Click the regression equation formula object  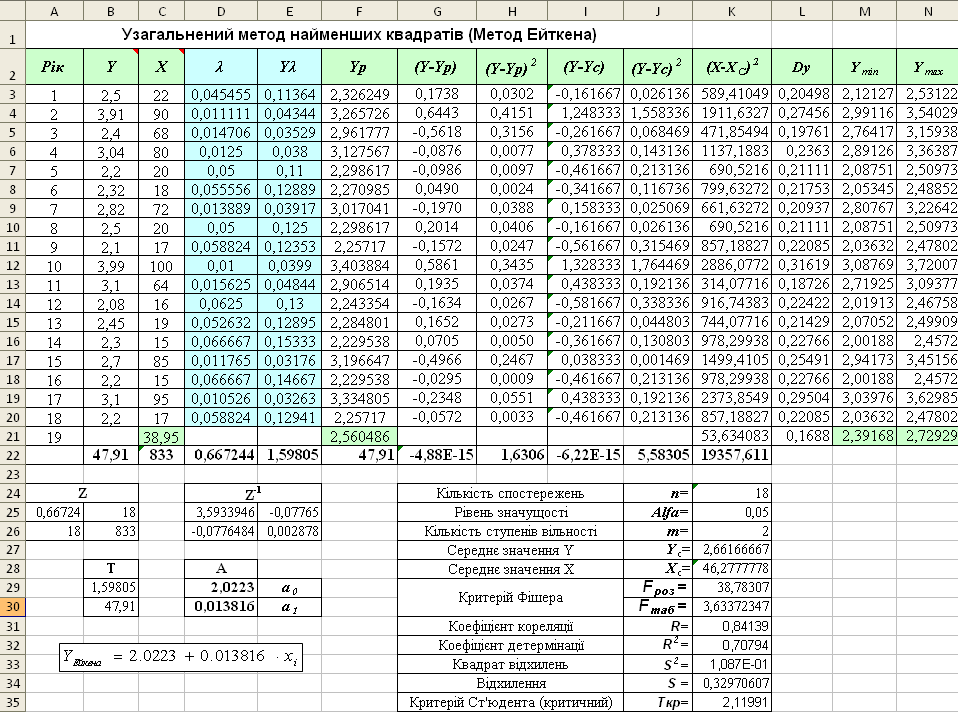click(x=181, y=657)
